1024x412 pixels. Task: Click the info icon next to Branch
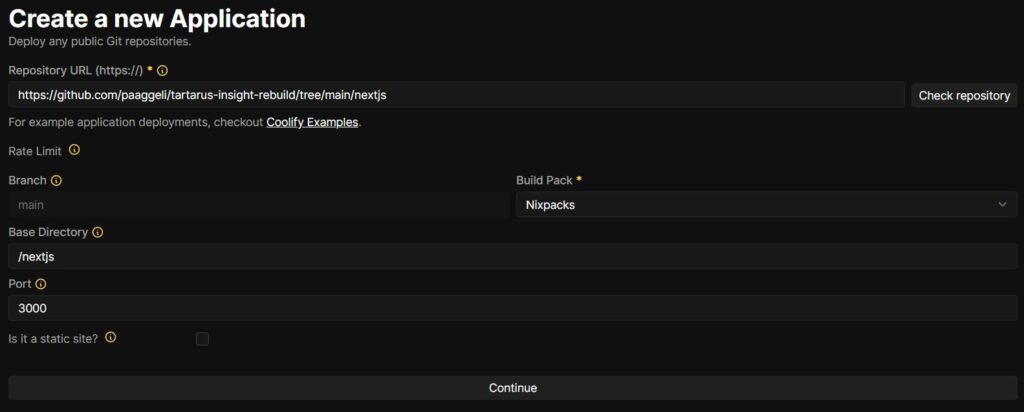click(x=56, y=180)
